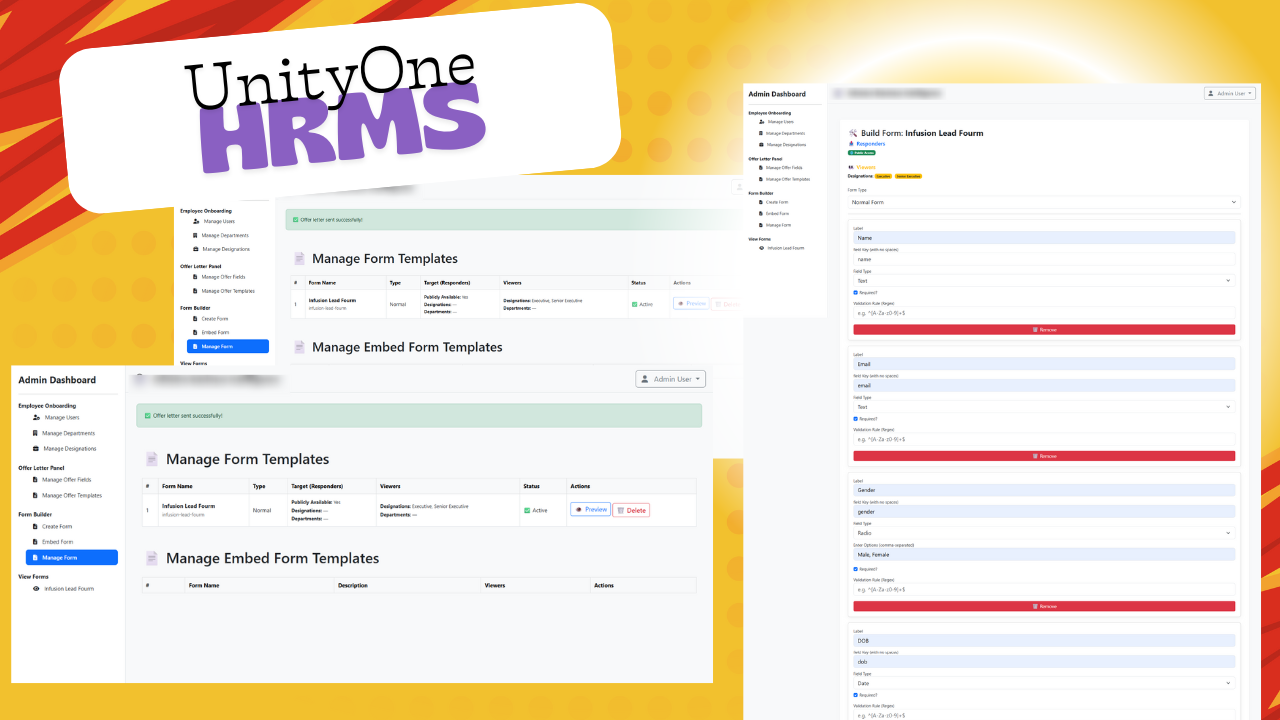The image size is (1280, 720).
Task: Select the Manage Users person icon
Action: click(36, 417)
